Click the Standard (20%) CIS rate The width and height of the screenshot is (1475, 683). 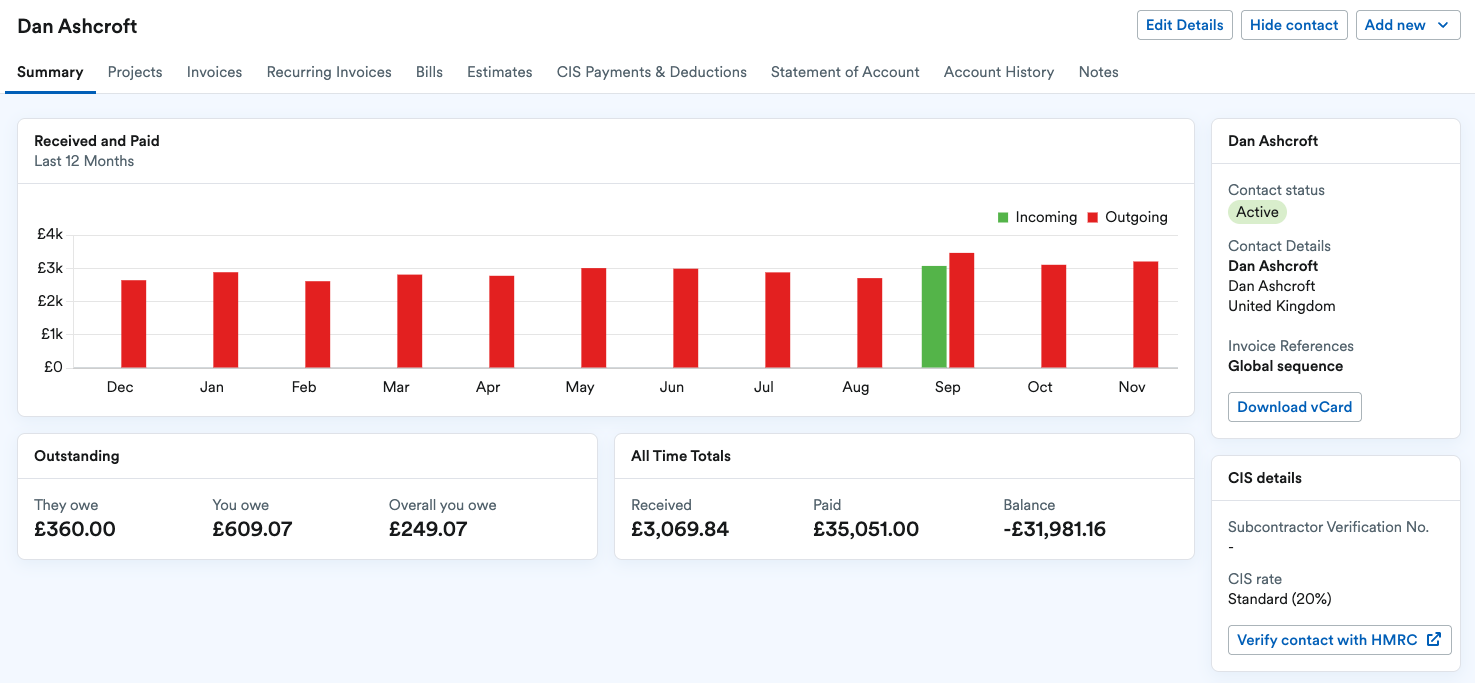[1280, 599]
